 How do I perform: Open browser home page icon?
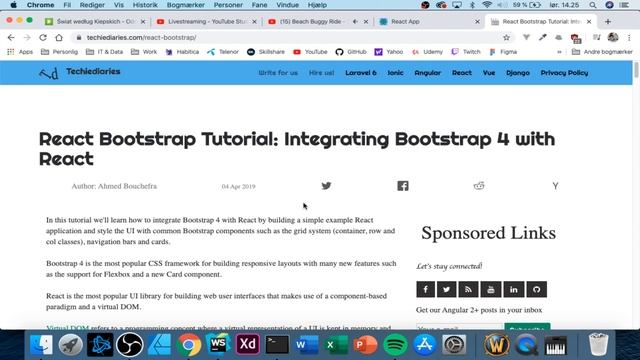pos(59,38)
